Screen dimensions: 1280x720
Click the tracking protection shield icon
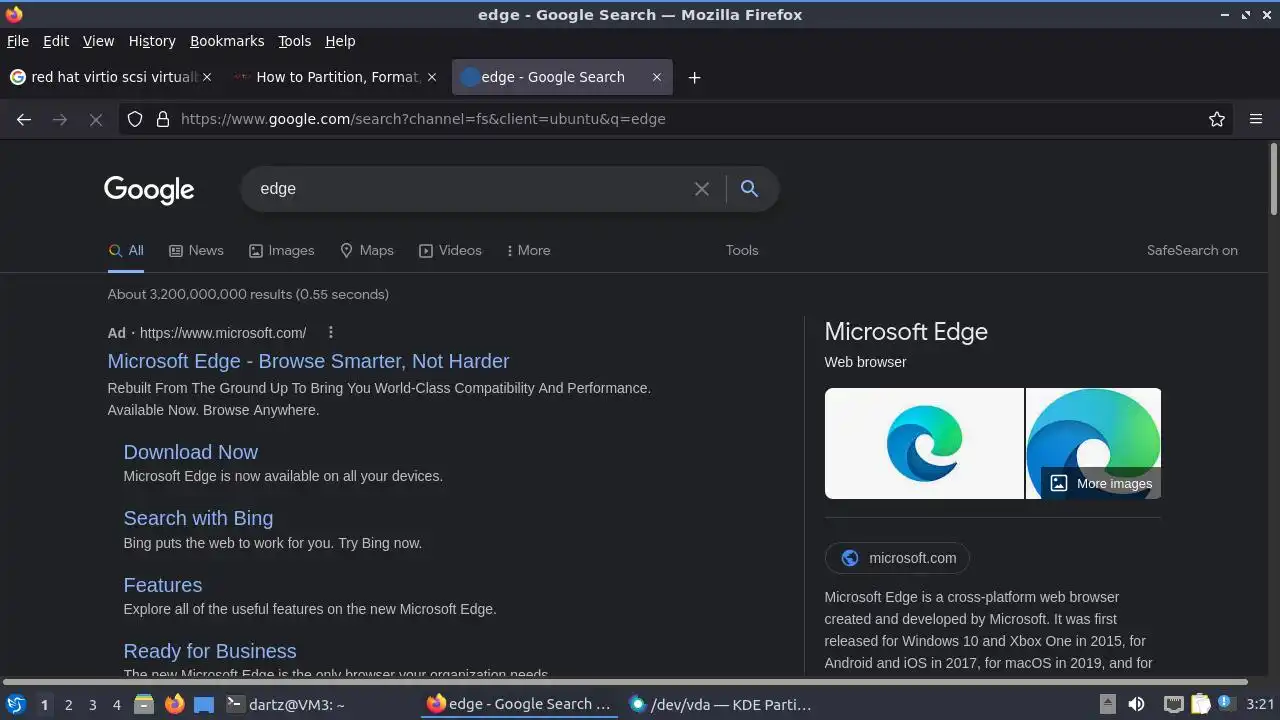click(136, 119)
